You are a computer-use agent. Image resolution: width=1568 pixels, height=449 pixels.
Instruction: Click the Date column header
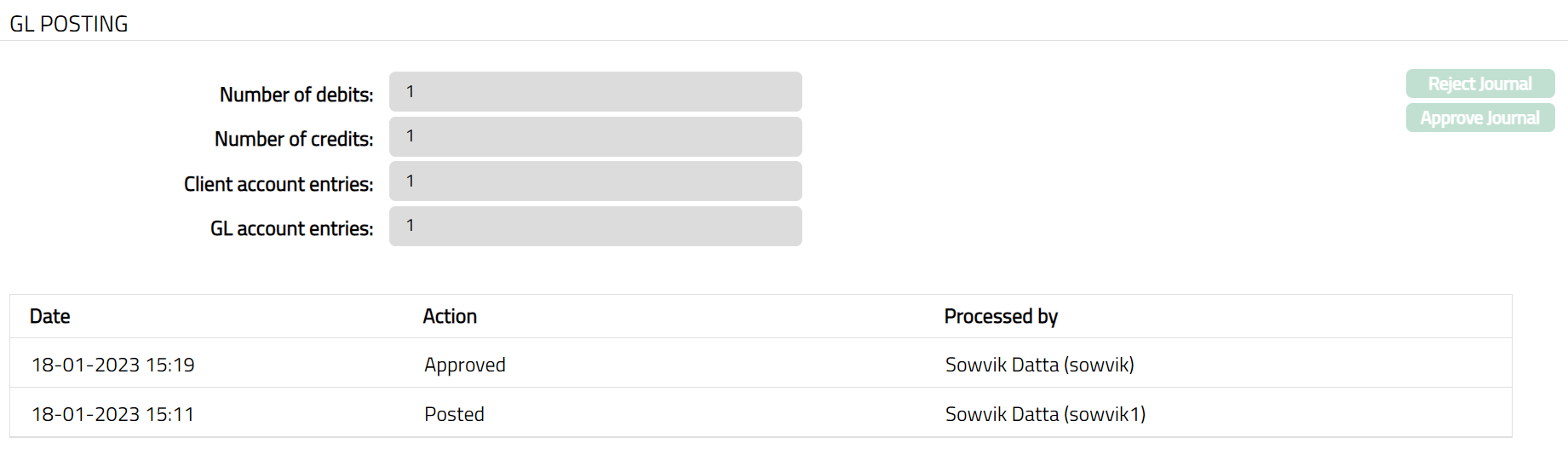click(x=50, y=317)
